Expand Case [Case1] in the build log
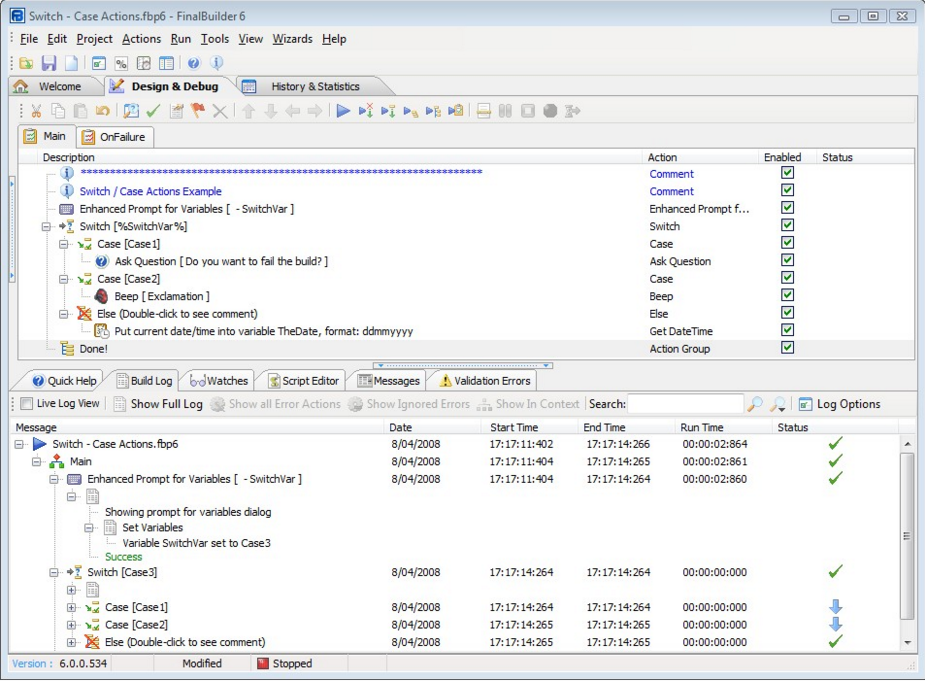The image size is (925, 681). [x=72, y=607]
